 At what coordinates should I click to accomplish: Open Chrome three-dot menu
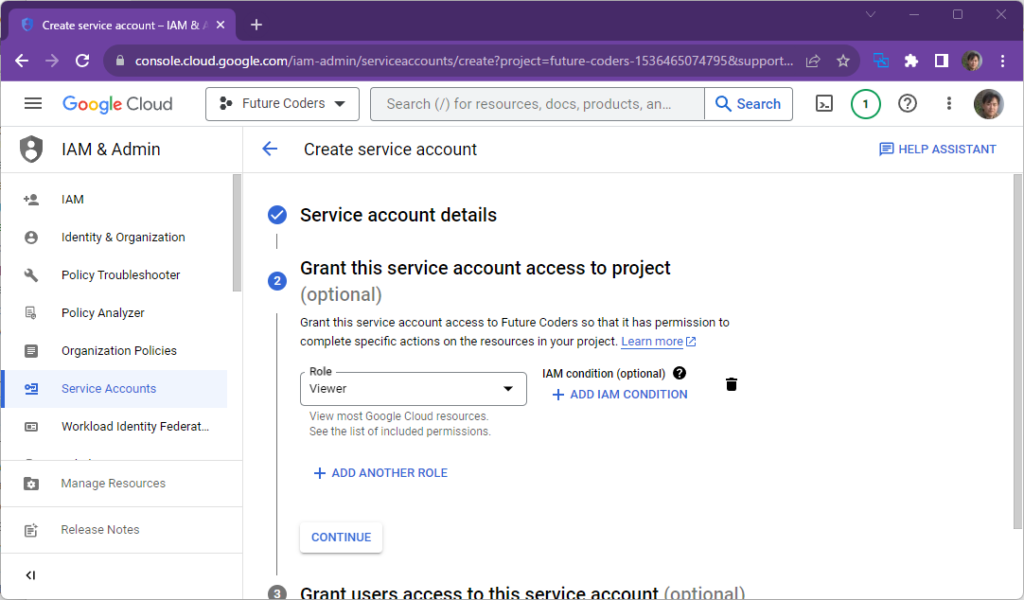point(1002,61)
